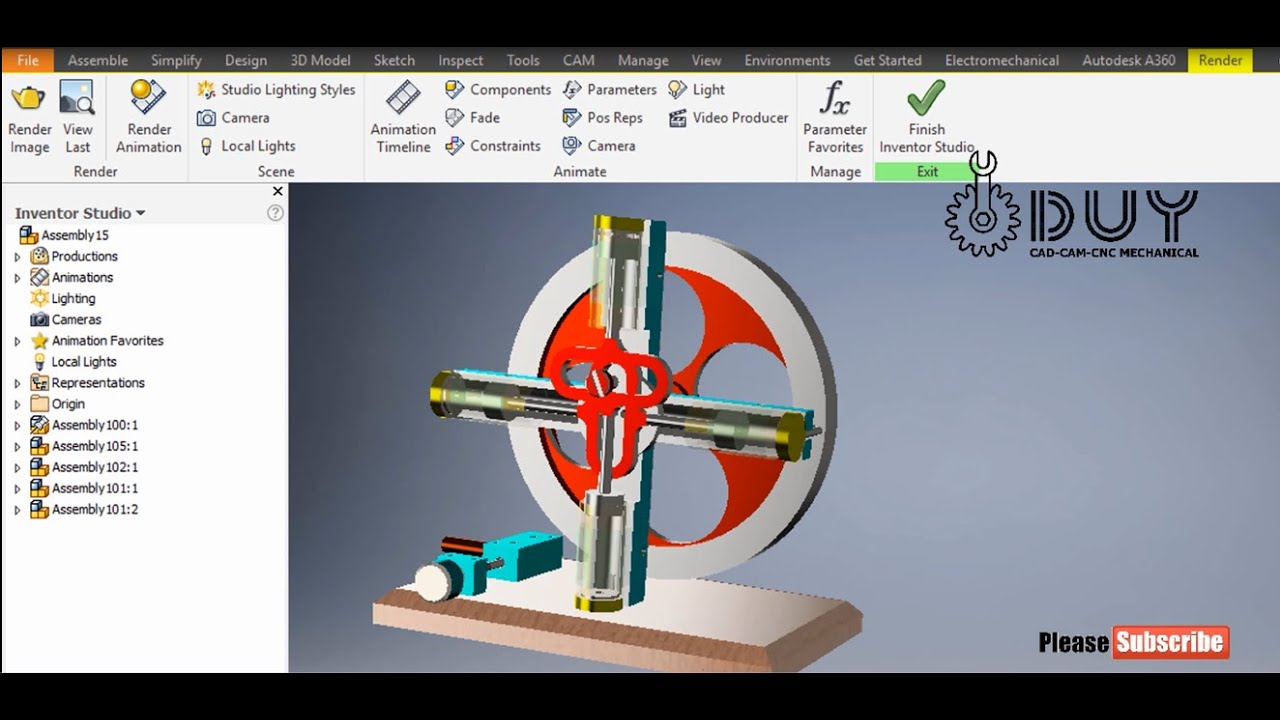Select the Fade animation tool

tap(472, 118)
